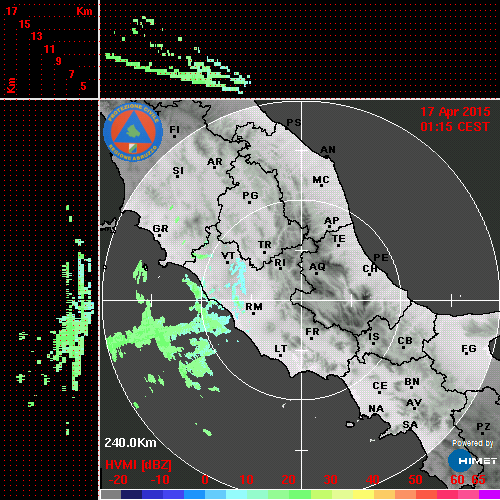Click the '30' dBZ scale value
500x500 pixels.
coord(331,480)
